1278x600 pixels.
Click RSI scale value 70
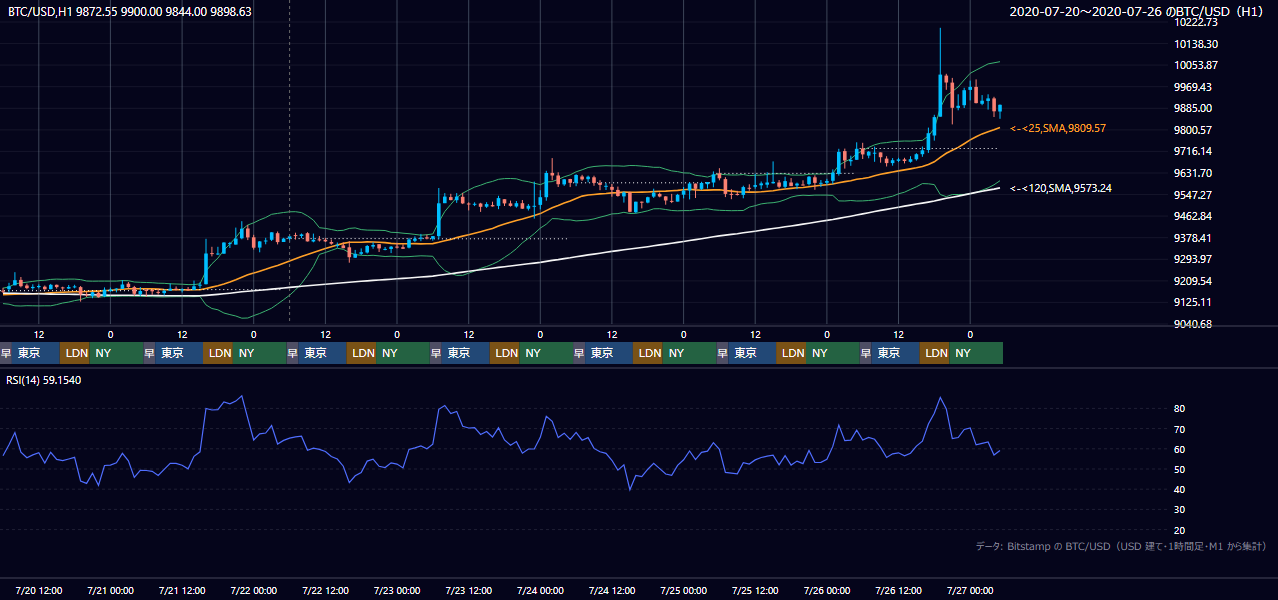tap(1180, 429)
